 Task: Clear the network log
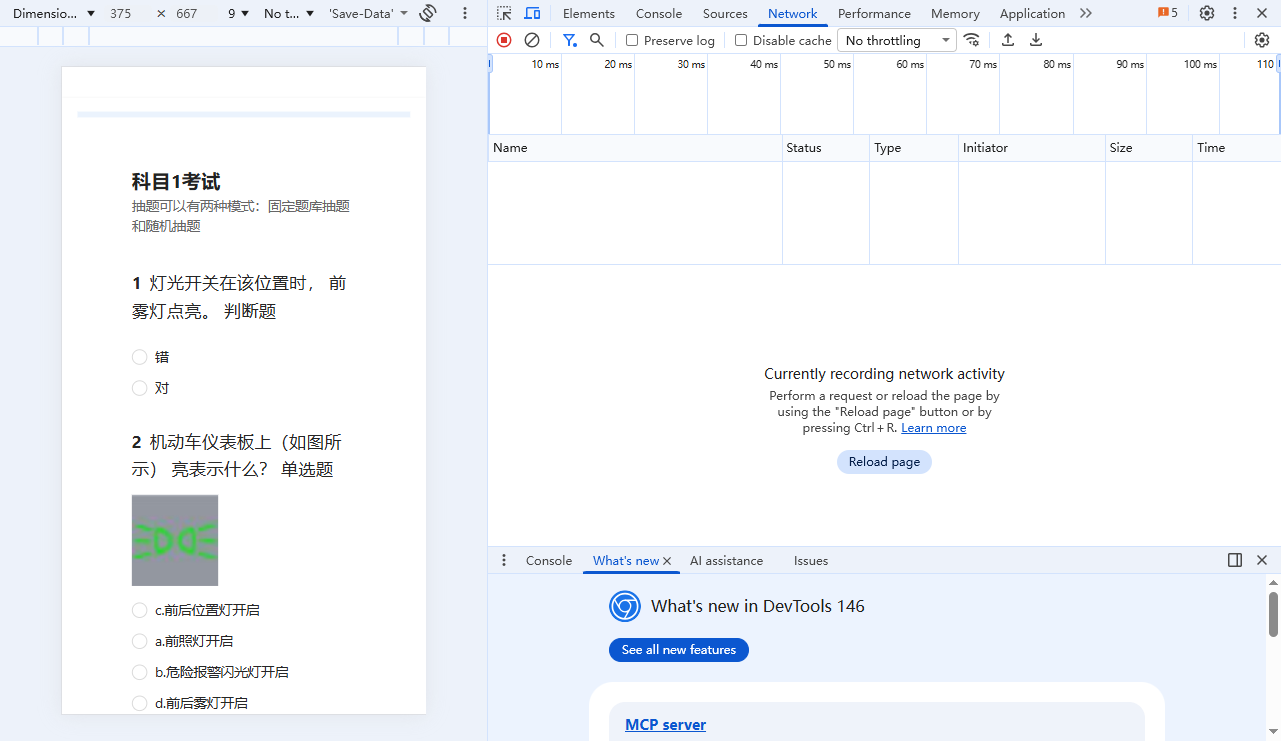[x=532, y=40]
